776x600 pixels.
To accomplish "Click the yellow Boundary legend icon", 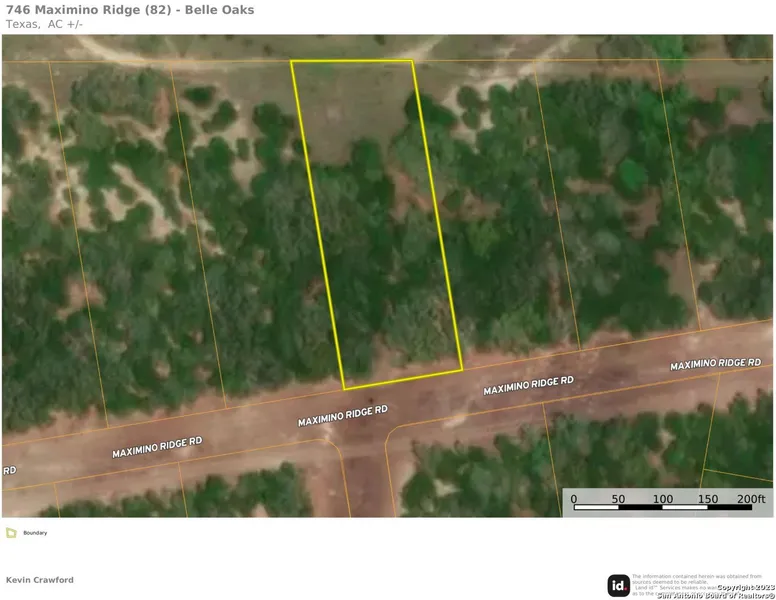I will (10, 533).
